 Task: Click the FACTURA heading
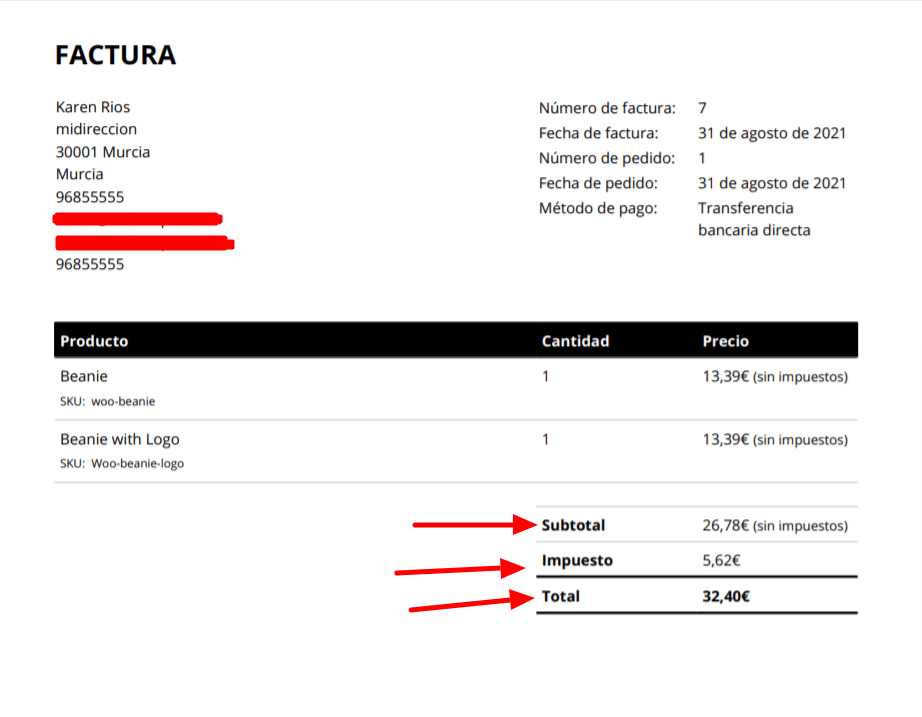(x=115, y=55)
